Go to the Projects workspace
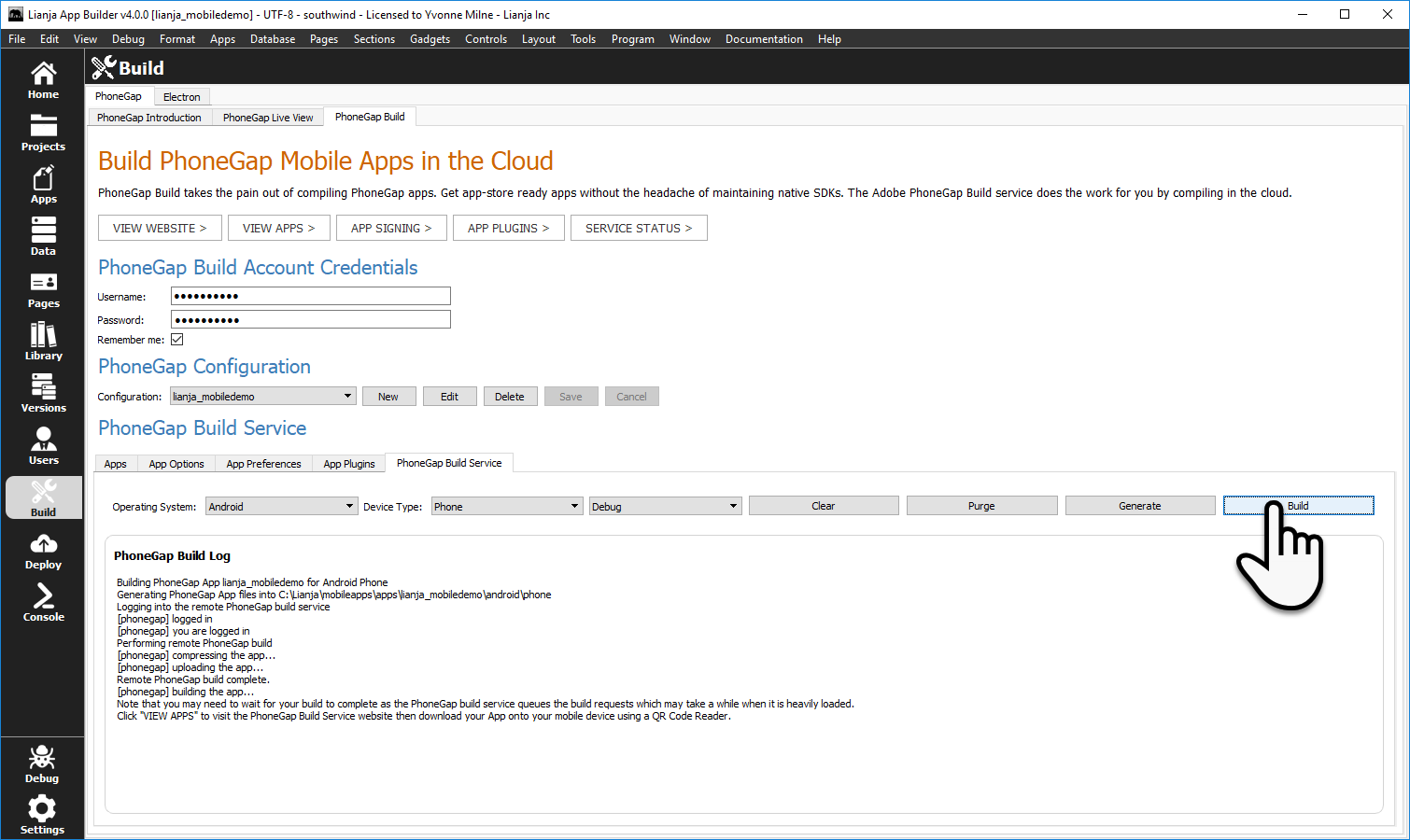 [43, 133]
